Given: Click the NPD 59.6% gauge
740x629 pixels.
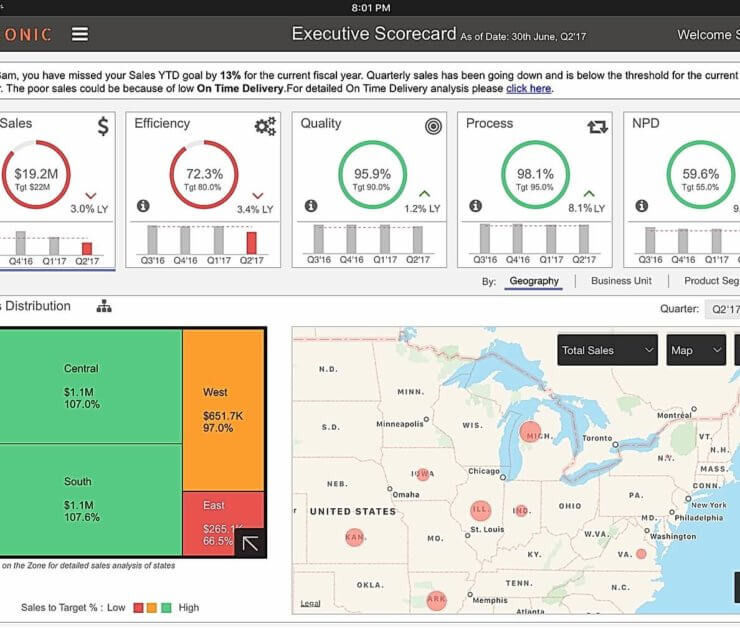Looking at the screenshot, I should [701, 175].
